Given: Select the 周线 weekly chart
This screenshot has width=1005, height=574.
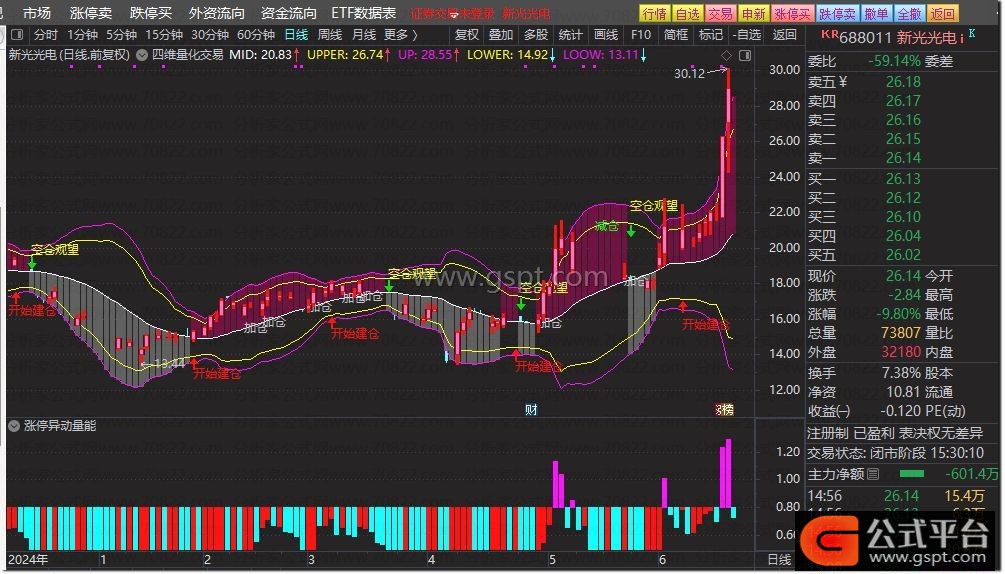Looking at the screenshot, I should coord(330,35).
